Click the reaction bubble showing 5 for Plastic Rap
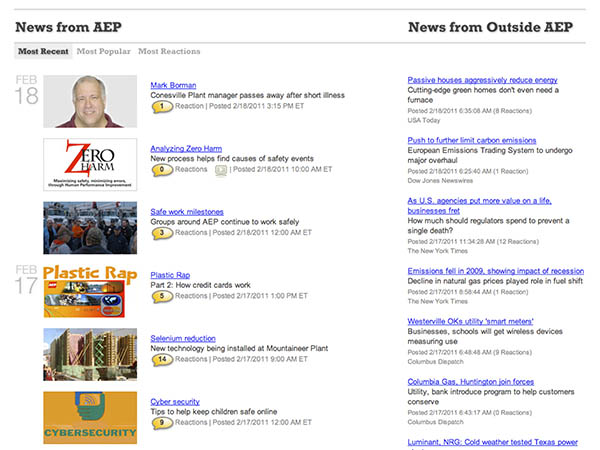The height and width of the screenshot is (450, 600). [x=162, y=297]
